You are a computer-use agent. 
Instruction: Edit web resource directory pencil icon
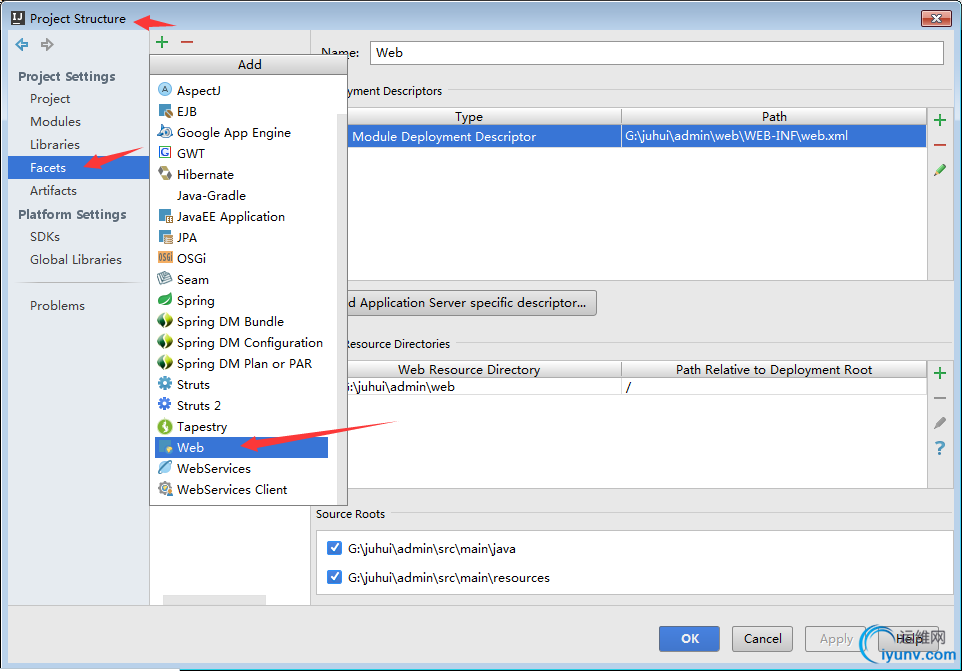(x=939, y=423)
